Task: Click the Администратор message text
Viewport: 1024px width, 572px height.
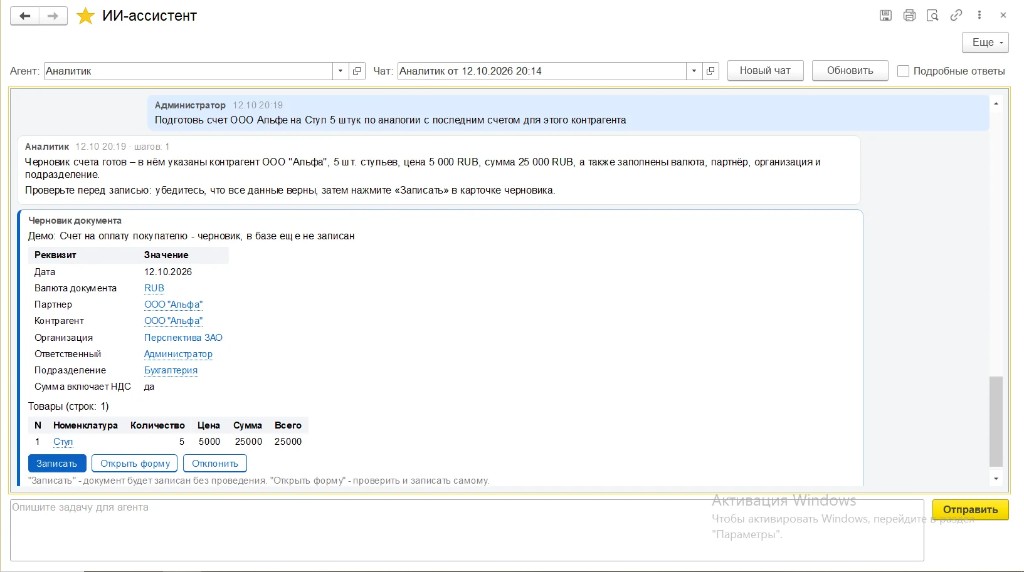Action: [x=390, y=120]
